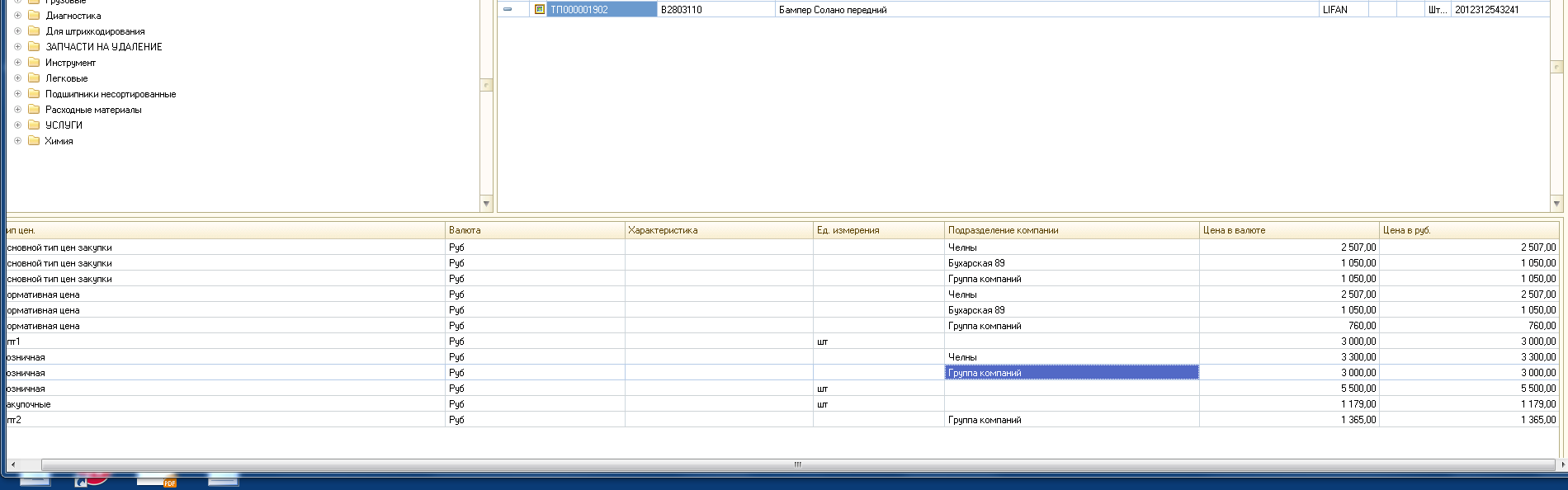Screen dimensions: 1568x490
Task: Click the folder icon next to Химия
Action: tap(34, 141)
